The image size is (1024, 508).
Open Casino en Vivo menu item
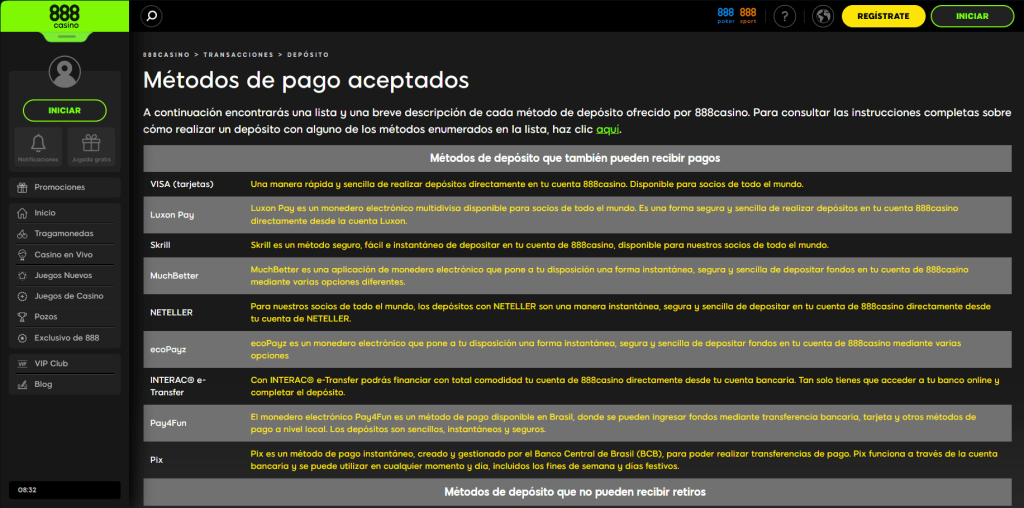coord(65,255)
